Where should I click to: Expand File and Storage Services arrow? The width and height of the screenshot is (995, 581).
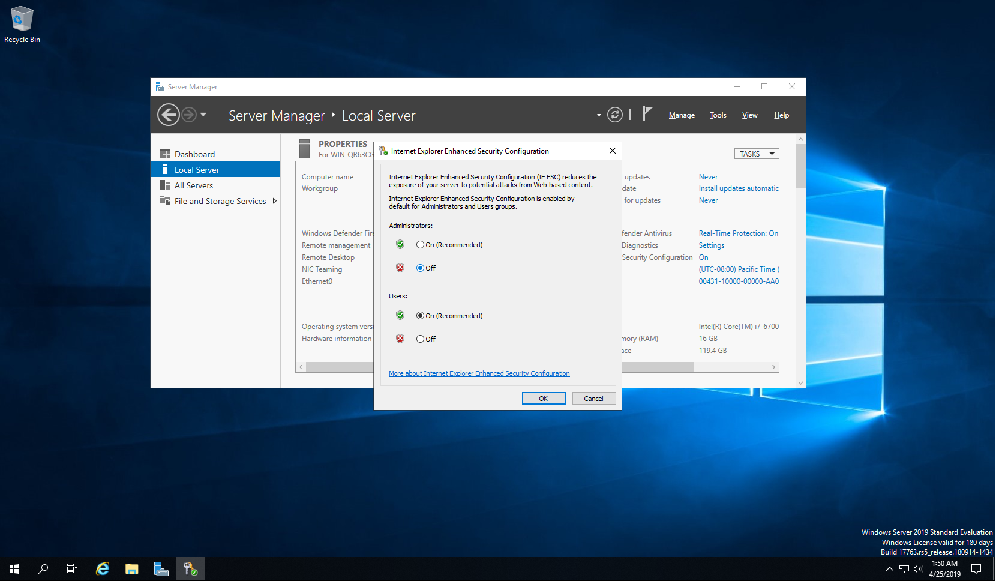[275, 201]
